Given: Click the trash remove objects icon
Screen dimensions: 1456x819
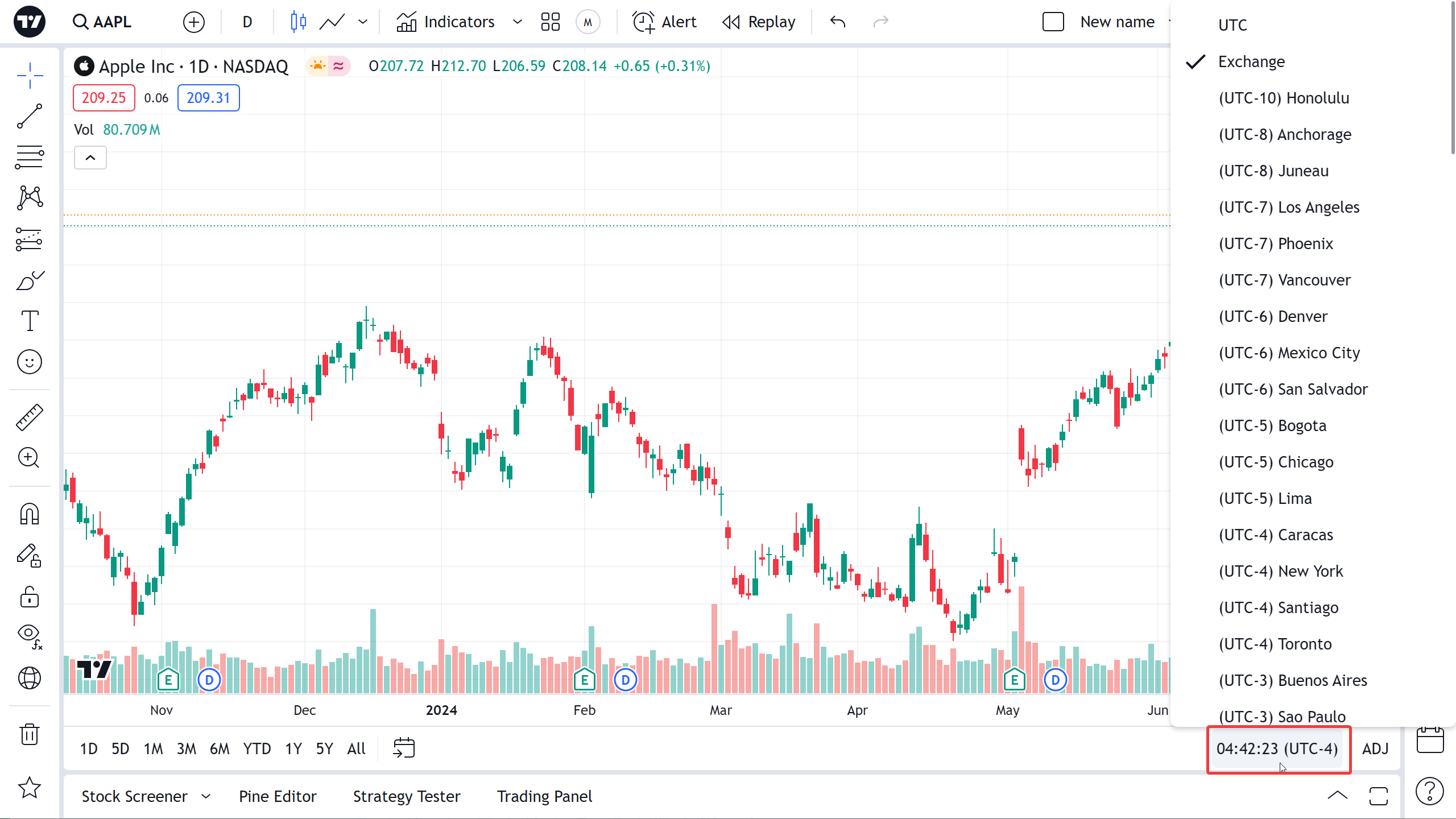Looking at the screenshot, I should [x=30, y=734].
